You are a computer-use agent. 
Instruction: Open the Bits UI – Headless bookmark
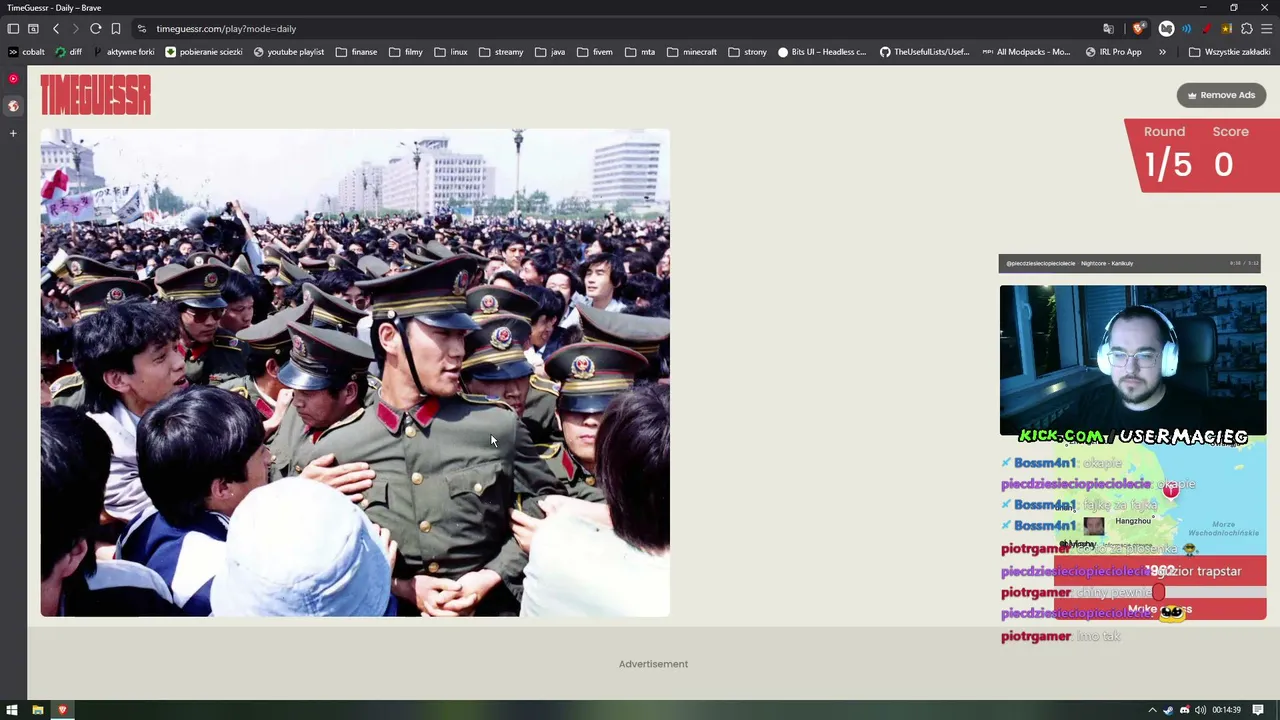click(x=823, y=52)
